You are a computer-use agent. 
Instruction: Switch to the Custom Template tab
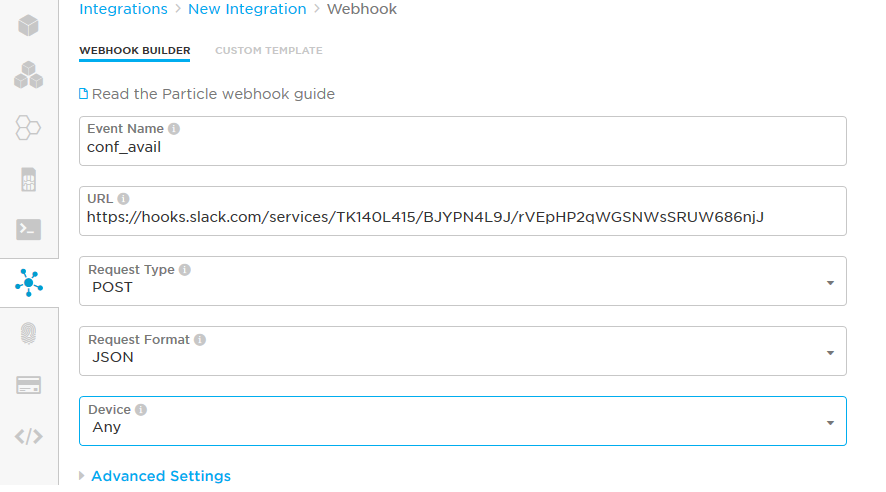[x=268, y=50]
